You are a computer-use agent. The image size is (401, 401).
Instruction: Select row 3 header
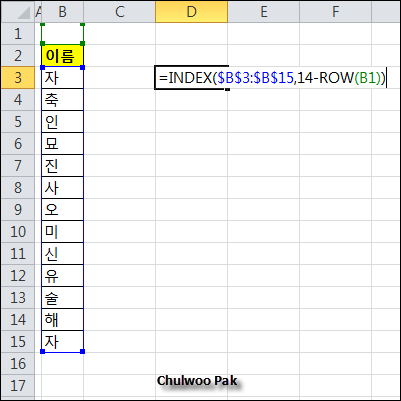coord(17,78)
